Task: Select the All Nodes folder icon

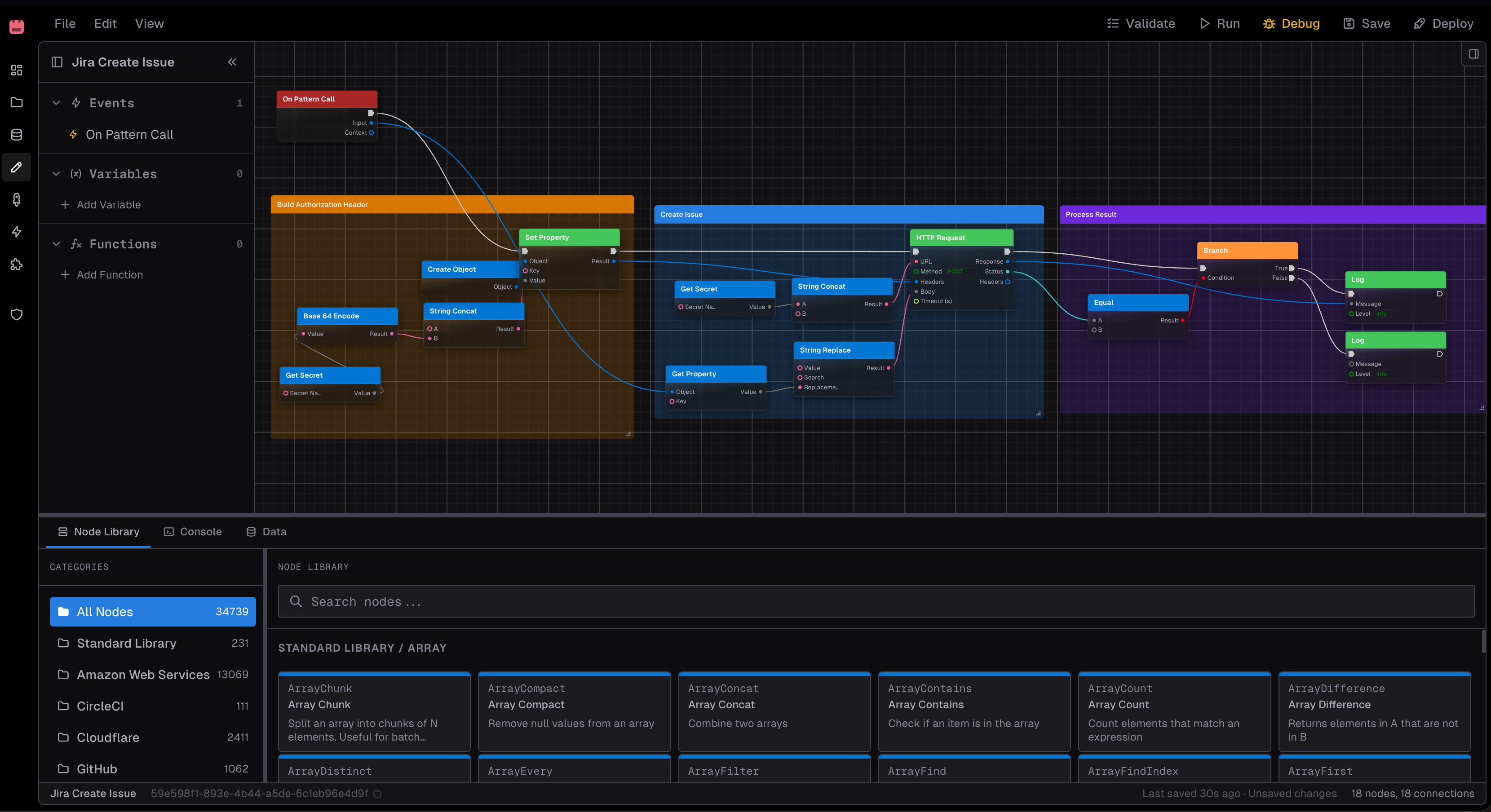Action: point(64,612)
